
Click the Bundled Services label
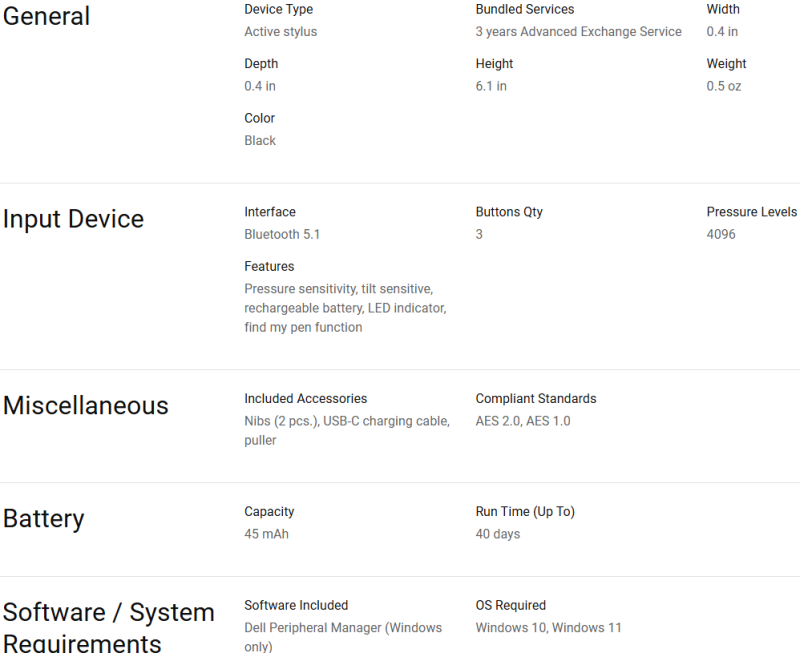tap(524, 9)
